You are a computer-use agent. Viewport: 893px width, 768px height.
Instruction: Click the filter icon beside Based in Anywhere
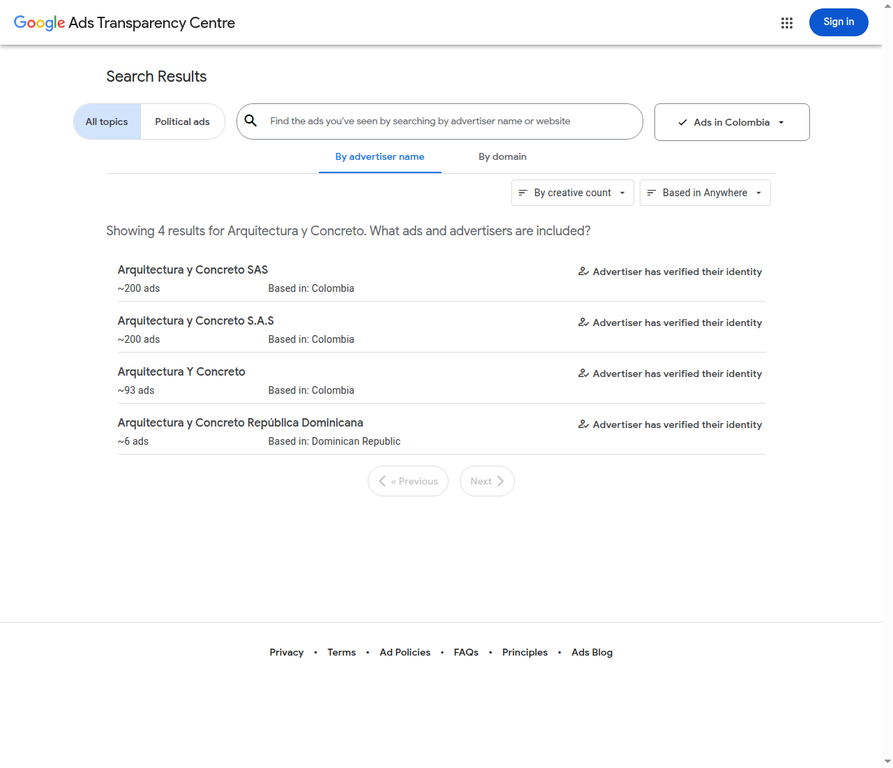click(x=652, y=192)
